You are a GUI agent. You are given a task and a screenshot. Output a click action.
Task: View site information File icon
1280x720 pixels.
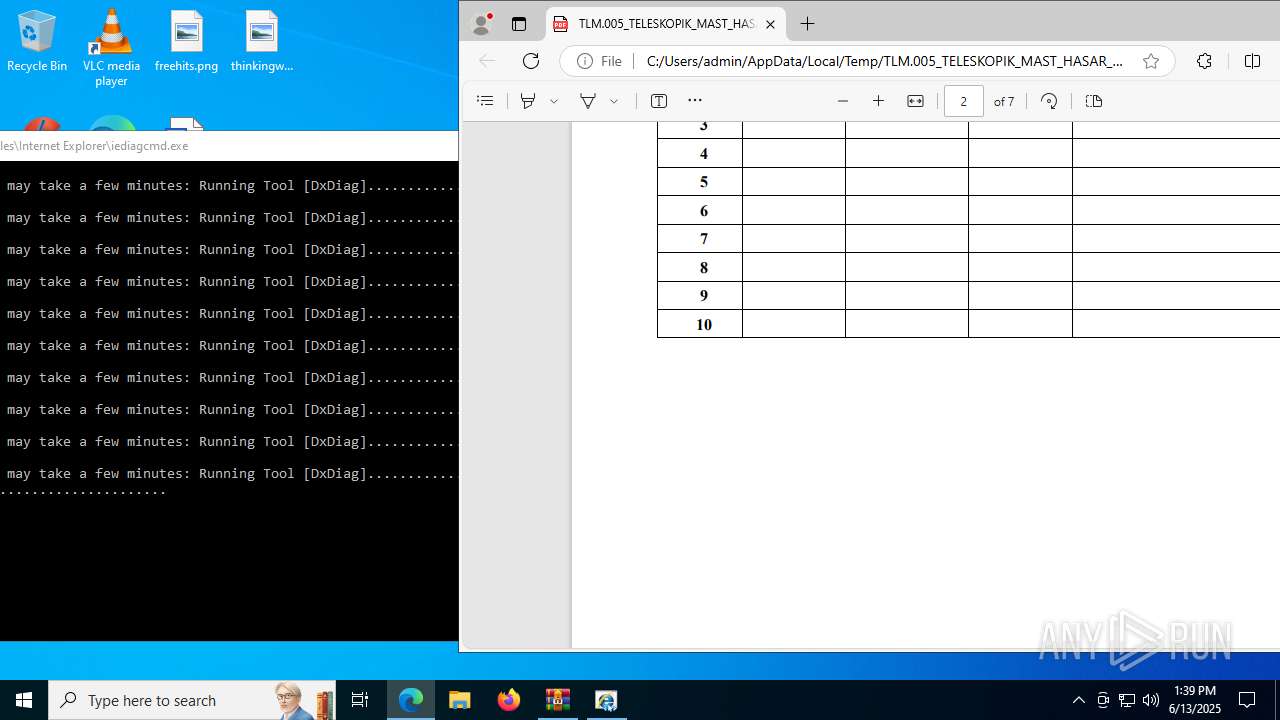599,61
